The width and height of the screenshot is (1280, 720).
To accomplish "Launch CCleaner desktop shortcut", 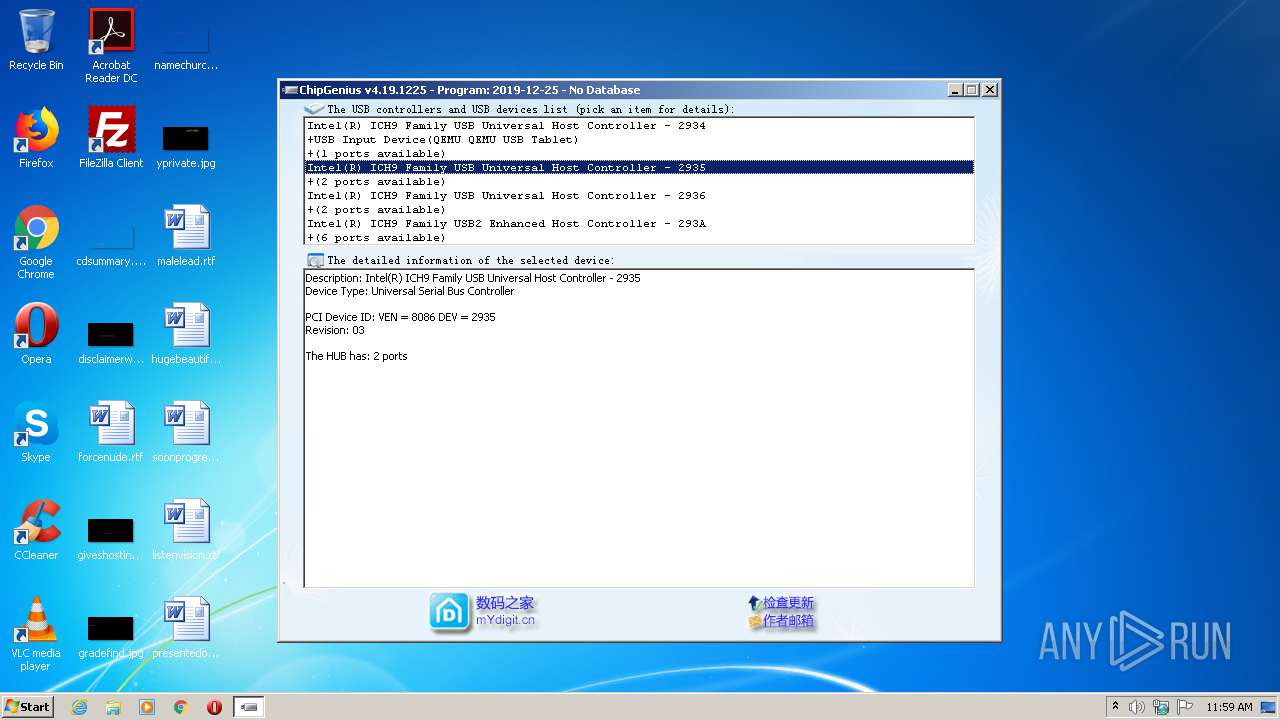I will (x=36, y=530).
